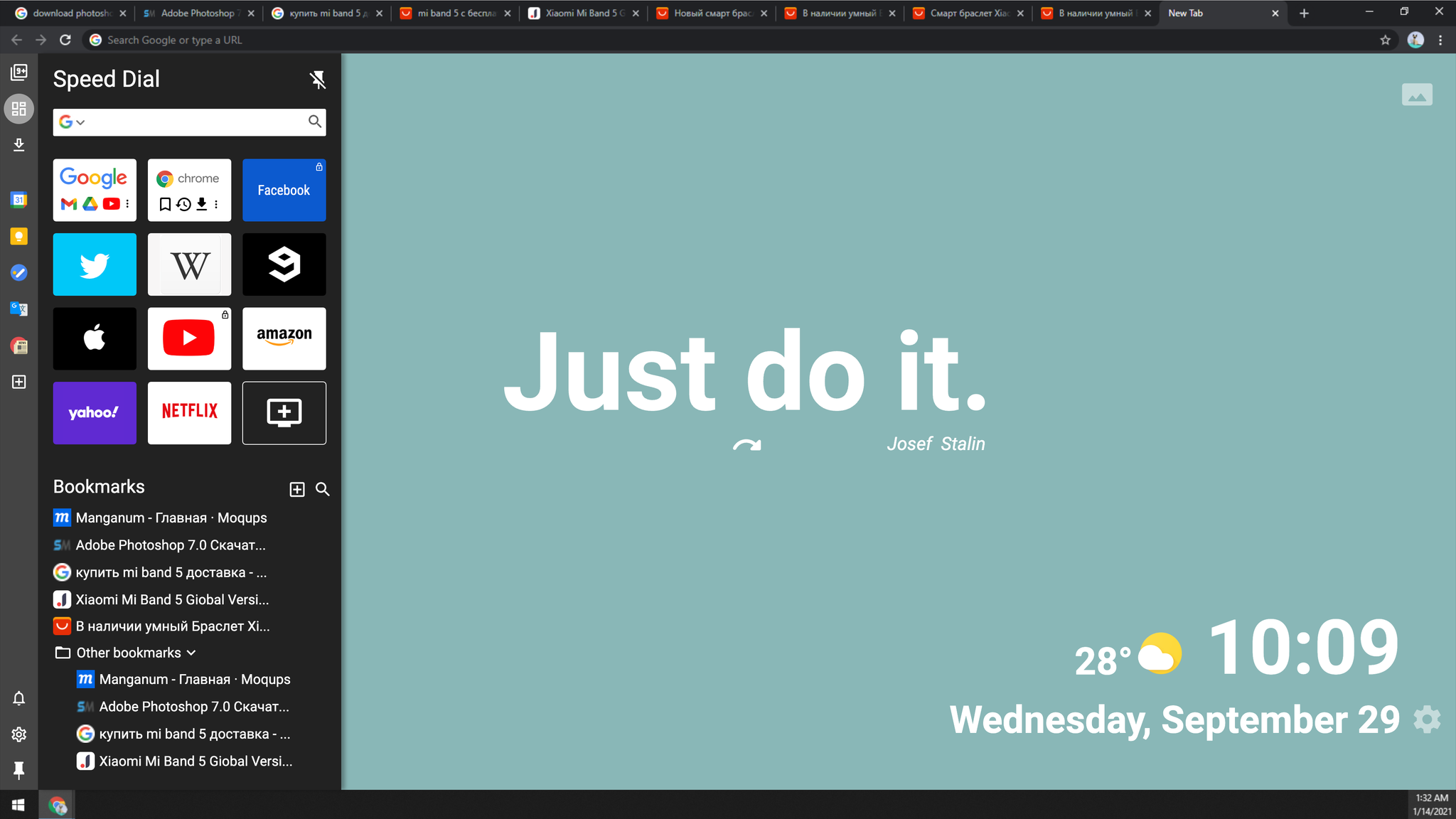
Task: Open the search engine selector dropdown
Action: click(71, 122)
